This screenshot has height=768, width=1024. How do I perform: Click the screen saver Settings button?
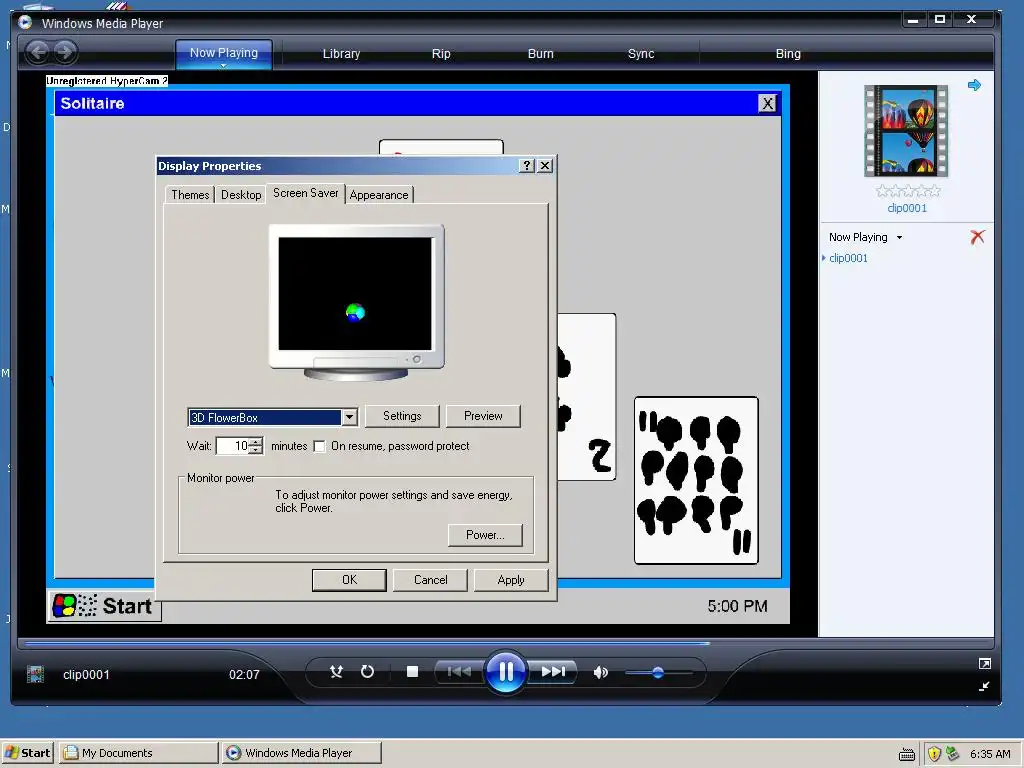tap(402, 416)
